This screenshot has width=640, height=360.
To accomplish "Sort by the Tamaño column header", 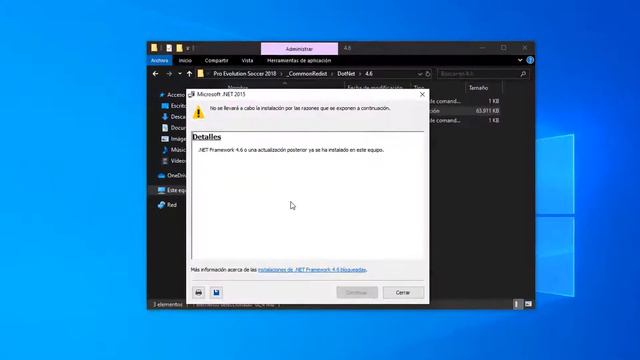I will tap(478, 88).
